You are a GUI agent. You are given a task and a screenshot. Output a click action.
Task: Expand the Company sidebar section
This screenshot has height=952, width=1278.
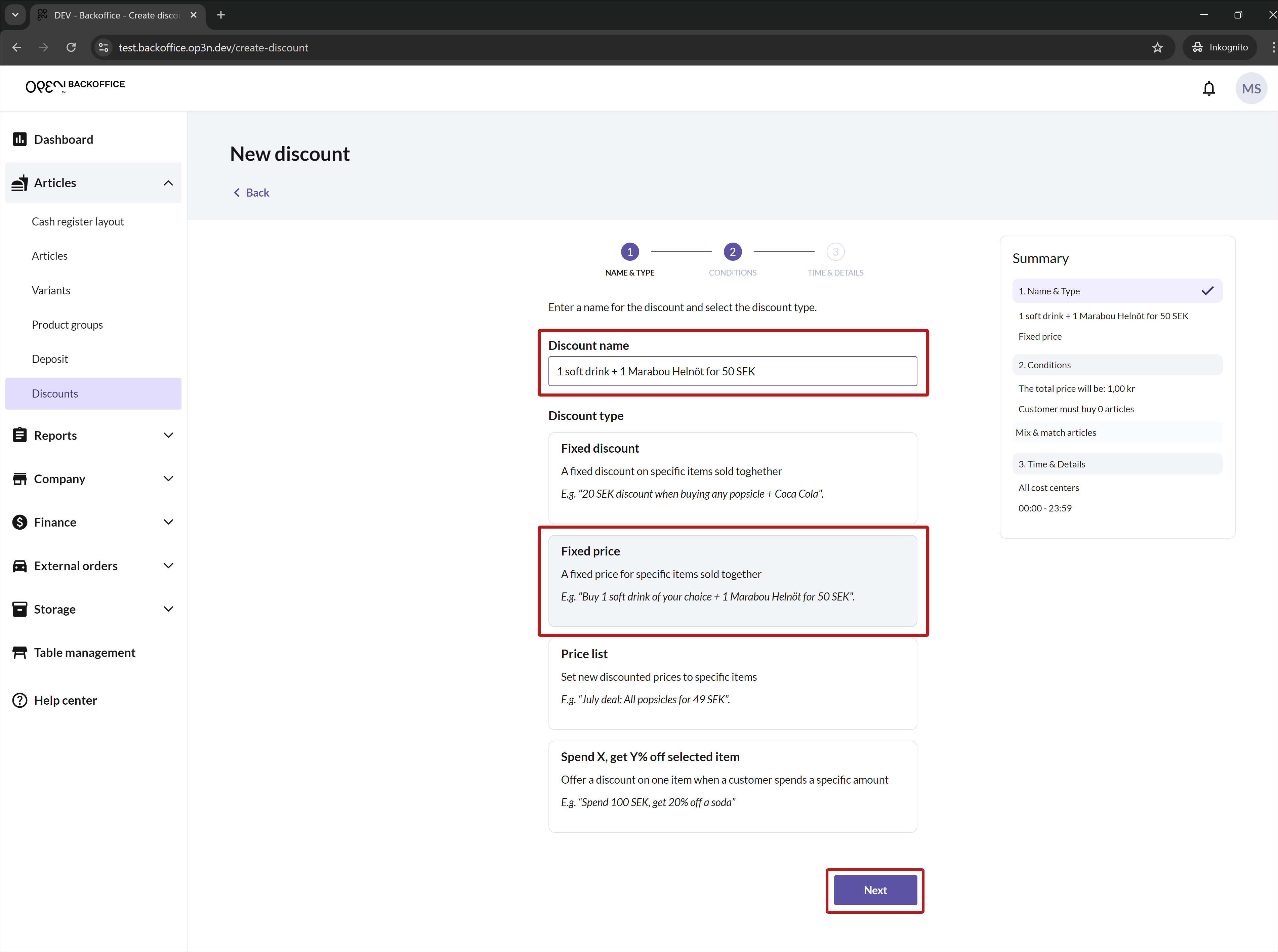pos(168,479)
